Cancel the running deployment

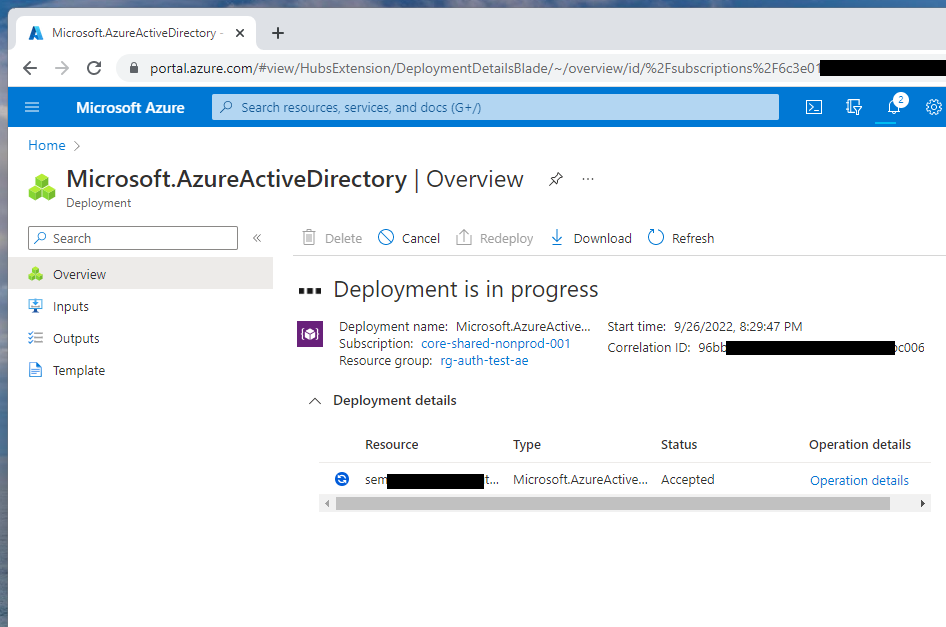click(408, 238)
